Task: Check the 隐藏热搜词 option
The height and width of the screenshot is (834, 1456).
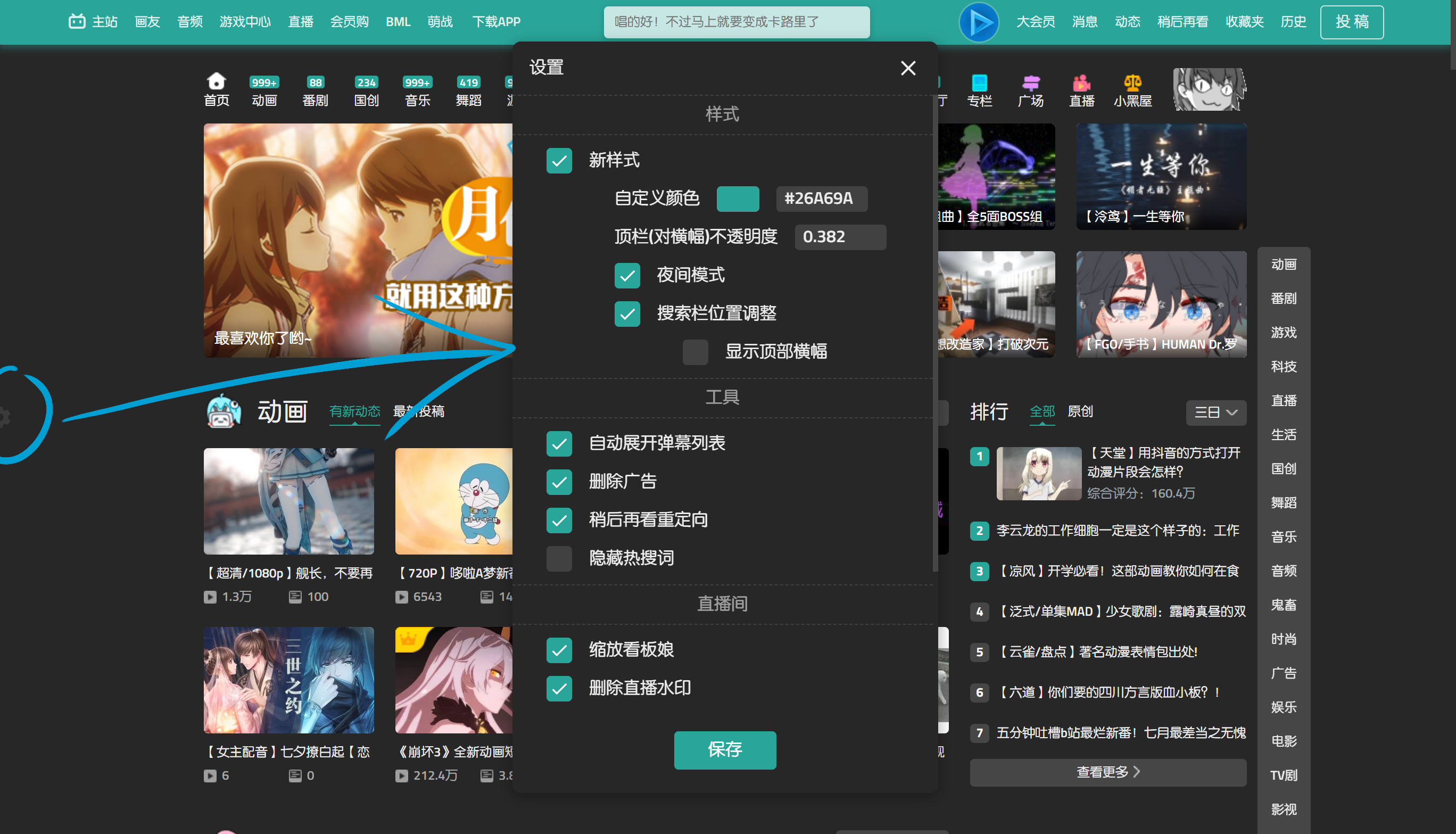Action: [559, 558]
